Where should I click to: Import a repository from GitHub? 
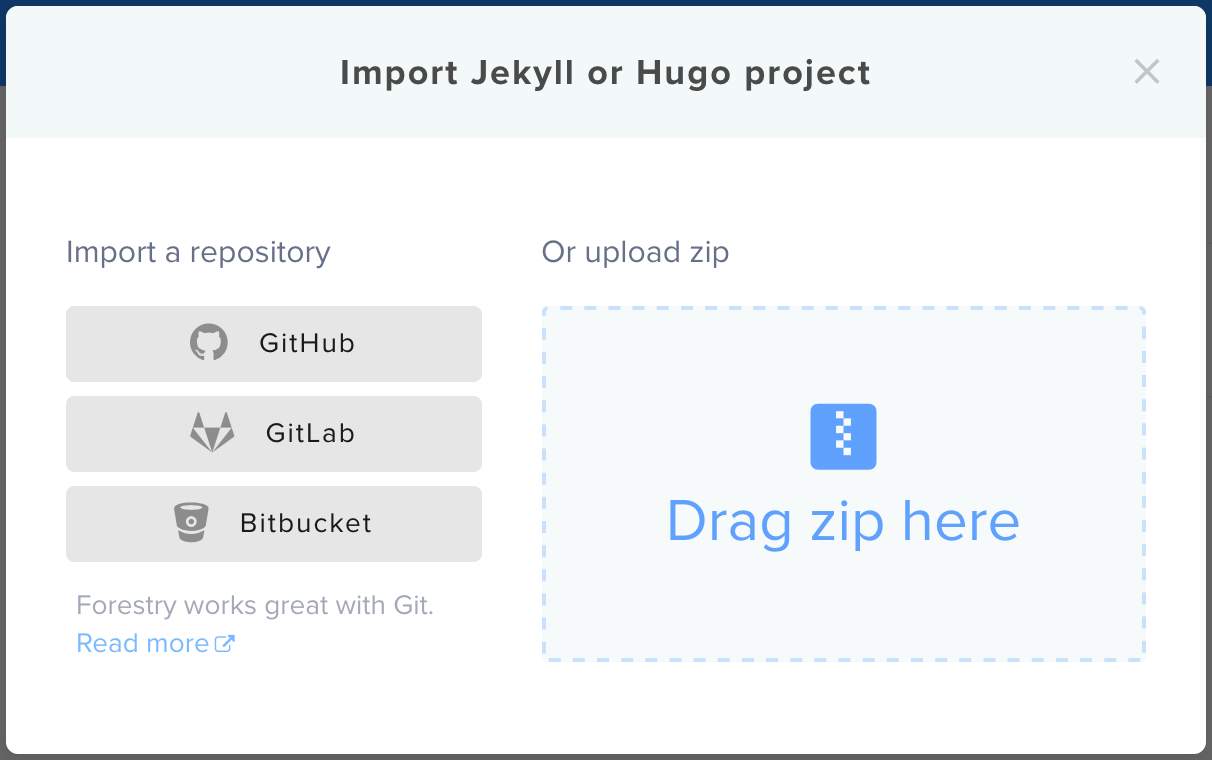(x=274, y=344)
